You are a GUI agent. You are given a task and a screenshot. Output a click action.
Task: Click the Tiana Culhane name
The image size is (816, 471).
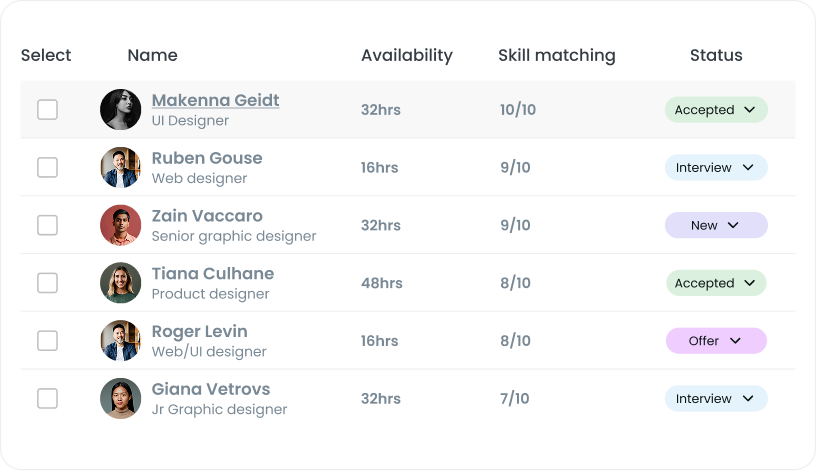(x=213, y=273)
